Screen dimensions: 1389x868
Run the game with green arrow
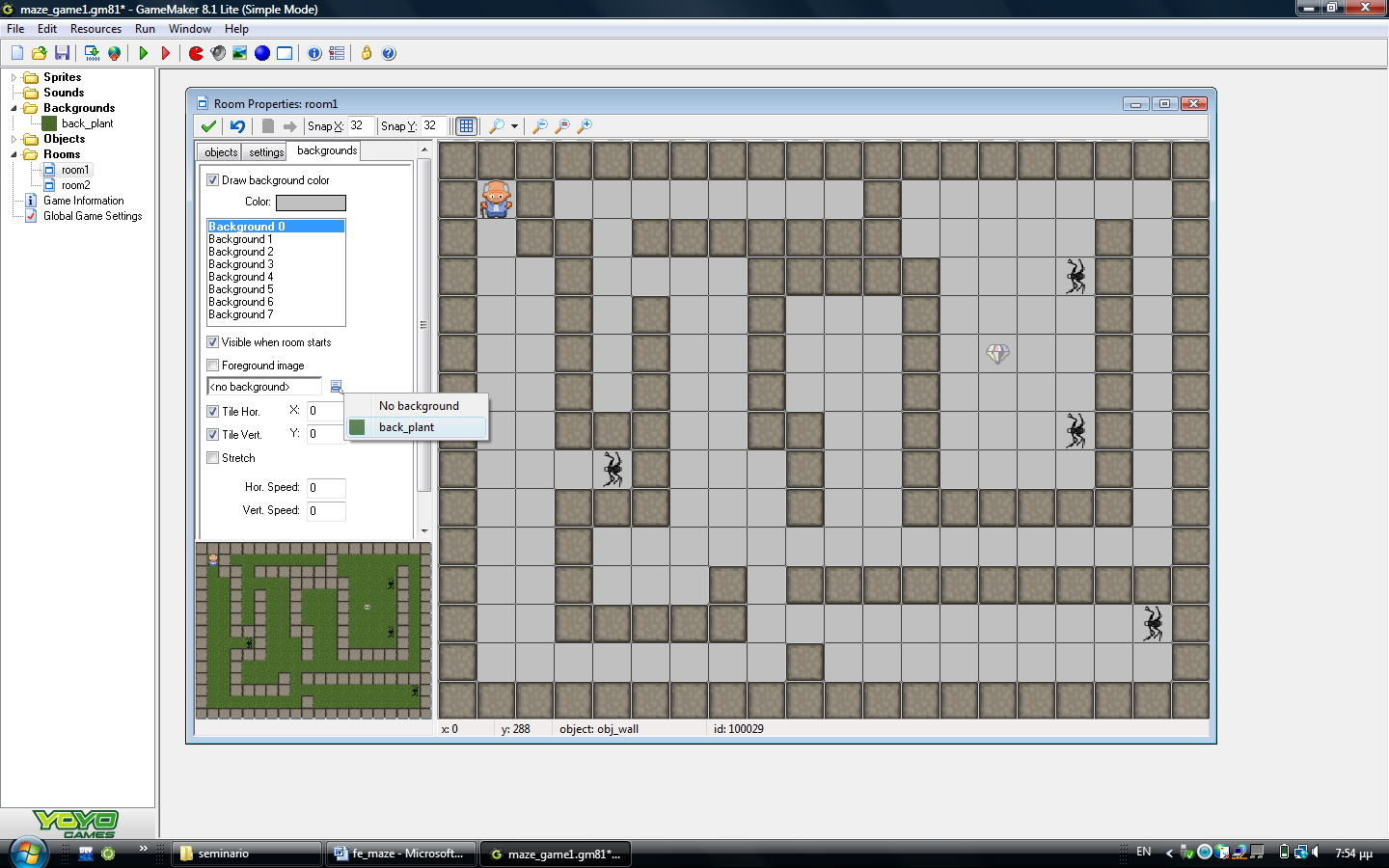pos(144,53)
